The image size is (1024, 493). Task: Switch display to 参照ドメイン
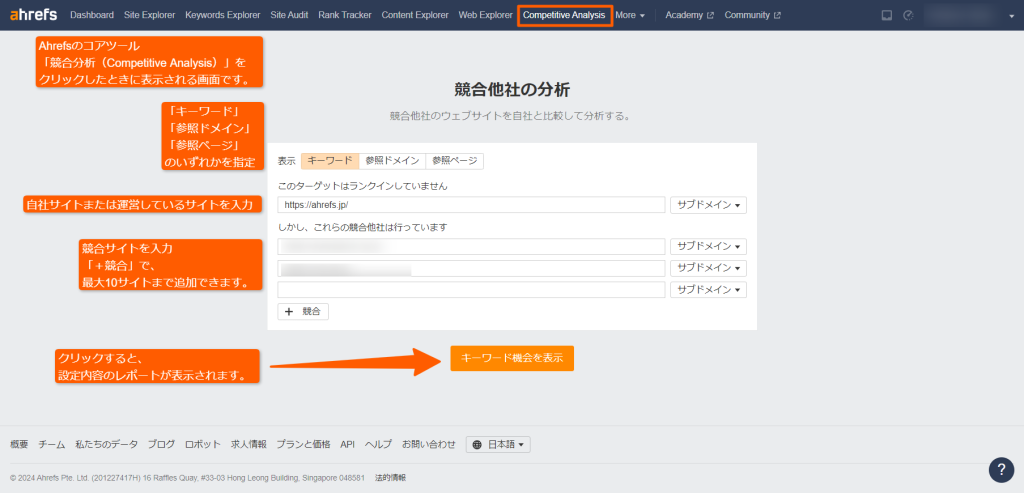coord(392,161)
